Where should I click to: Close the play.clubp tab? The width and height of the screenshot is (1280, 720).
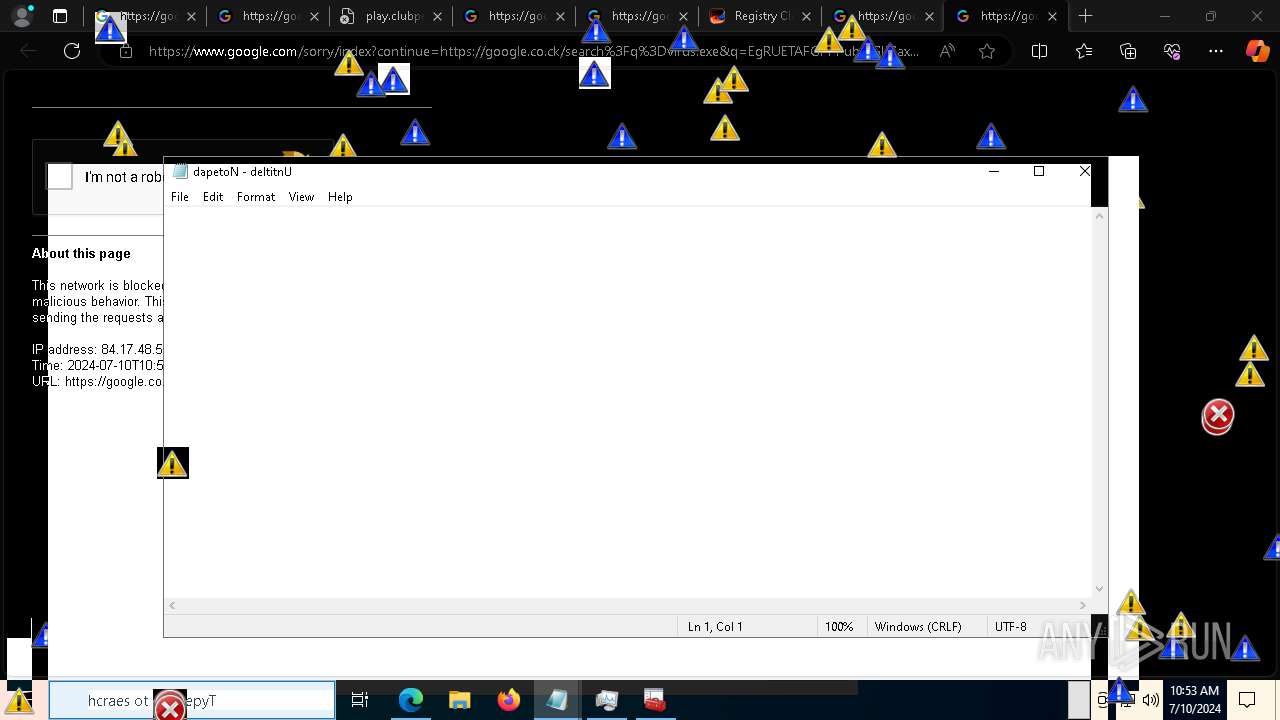437,16
